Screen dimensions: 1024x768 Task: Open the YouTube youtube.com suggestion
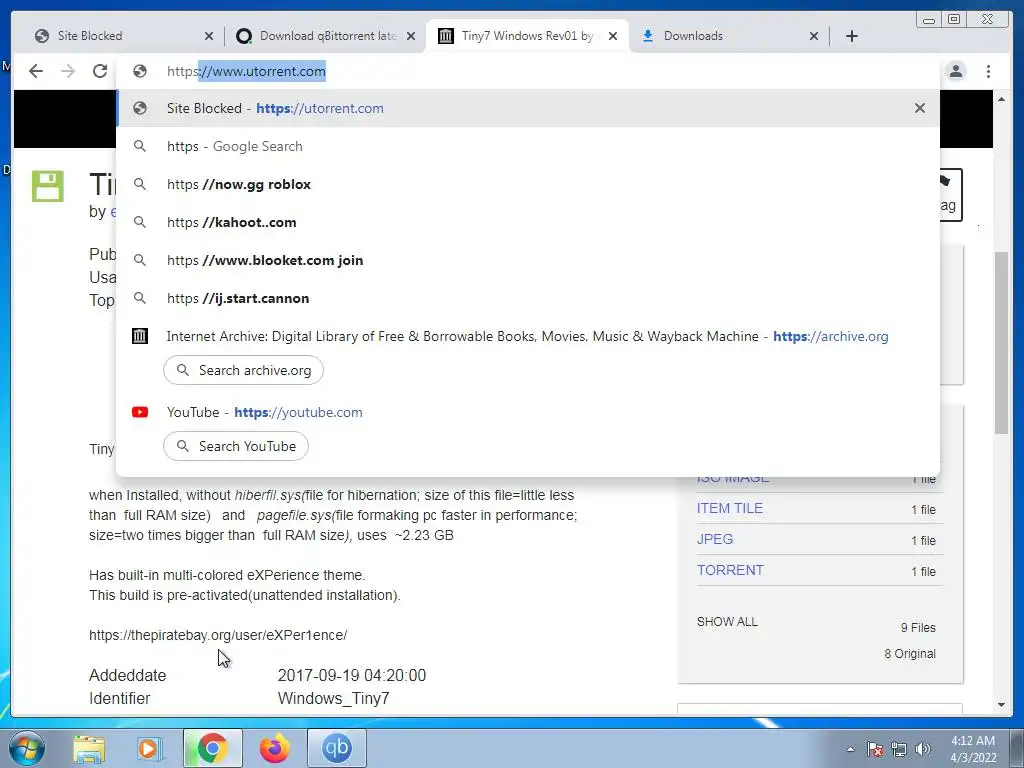click(528, 412)
